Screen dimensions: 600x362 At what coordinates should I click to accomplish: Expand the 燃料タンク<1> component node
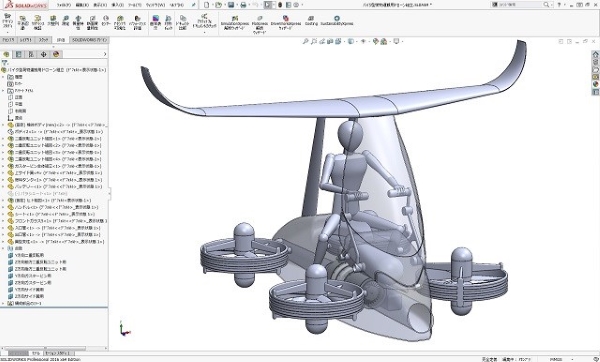[3, 179]
